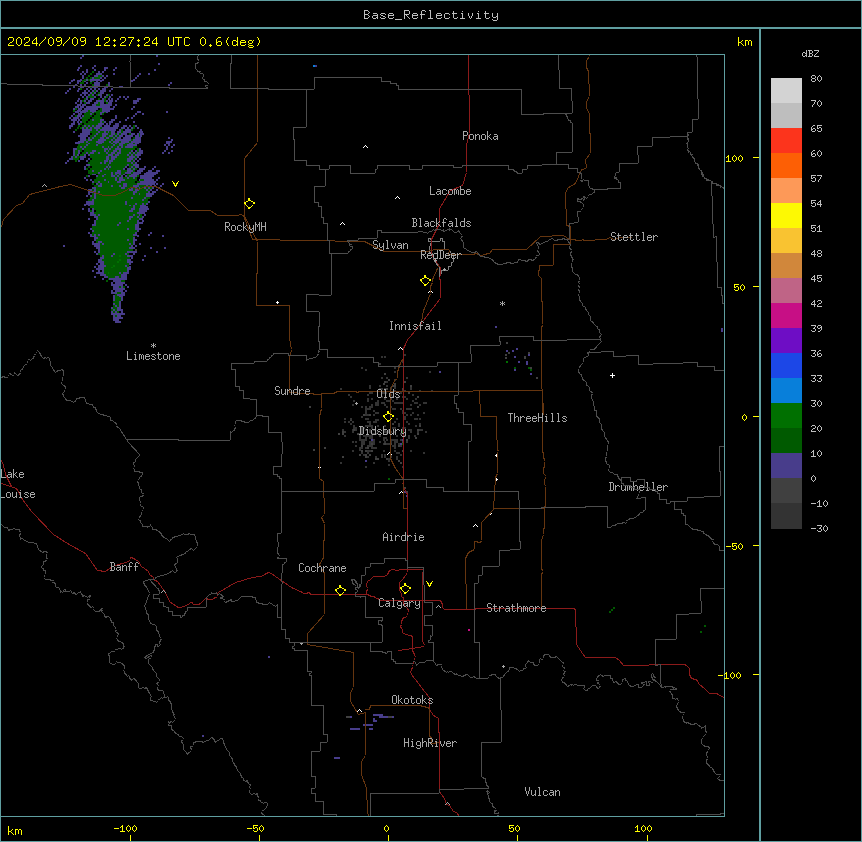Select the Ponoka label

480,136
